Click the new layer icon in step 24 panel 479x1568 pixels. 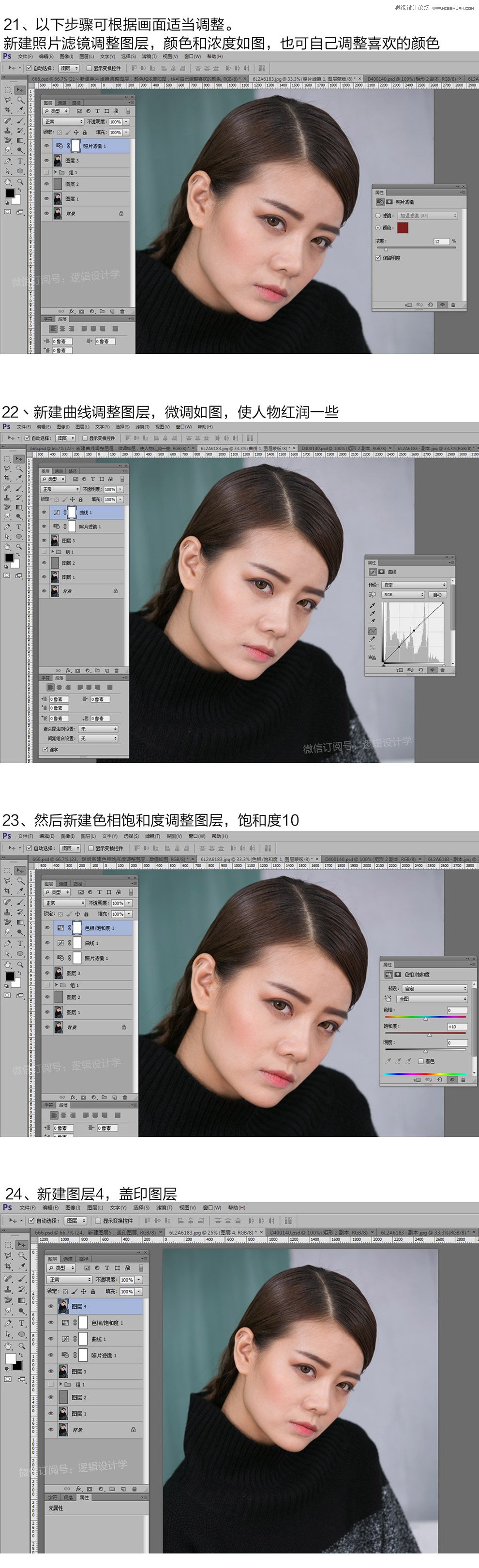point(123,1489)
